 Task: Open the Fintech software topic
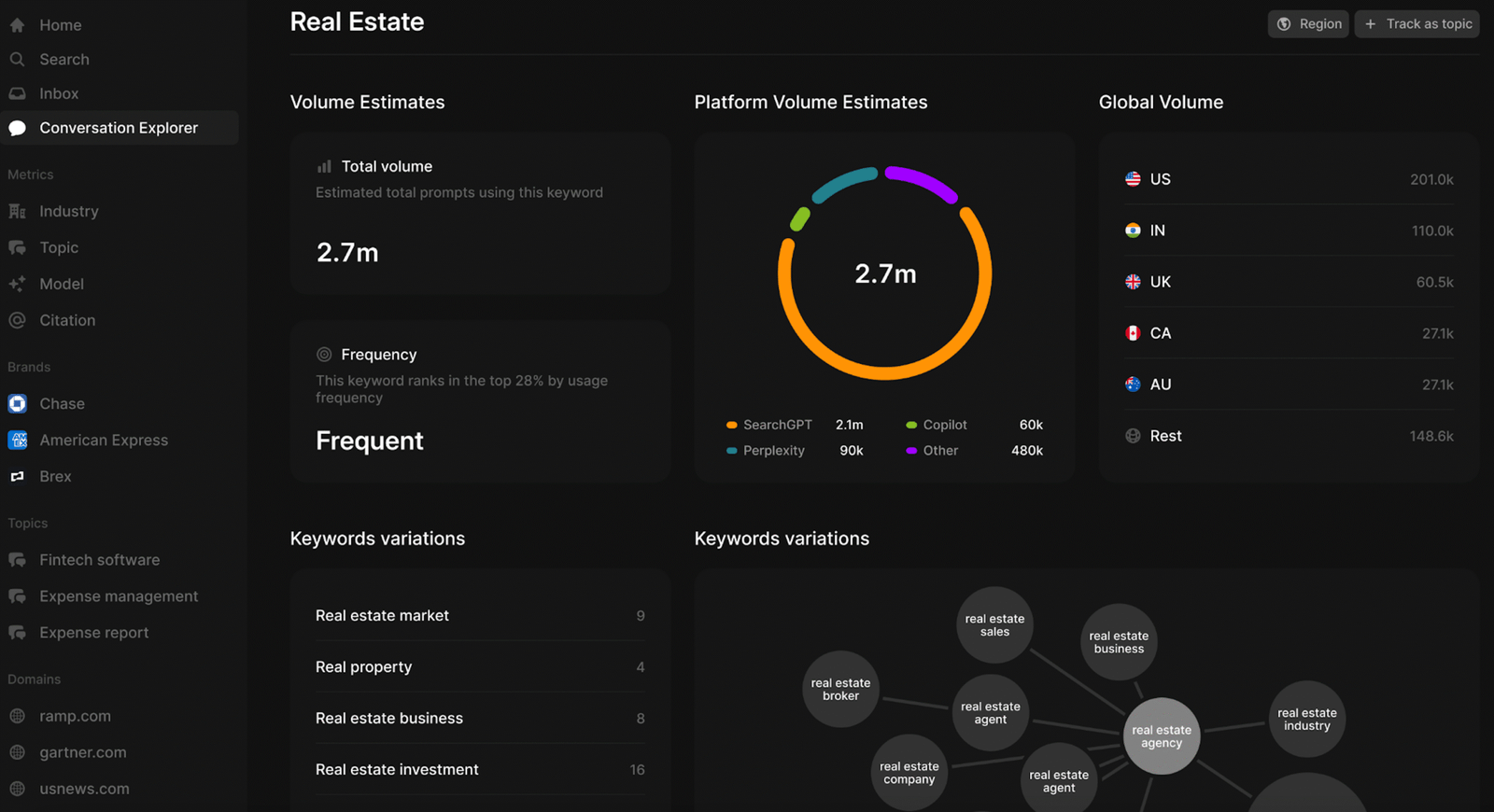tap(120, 560)
